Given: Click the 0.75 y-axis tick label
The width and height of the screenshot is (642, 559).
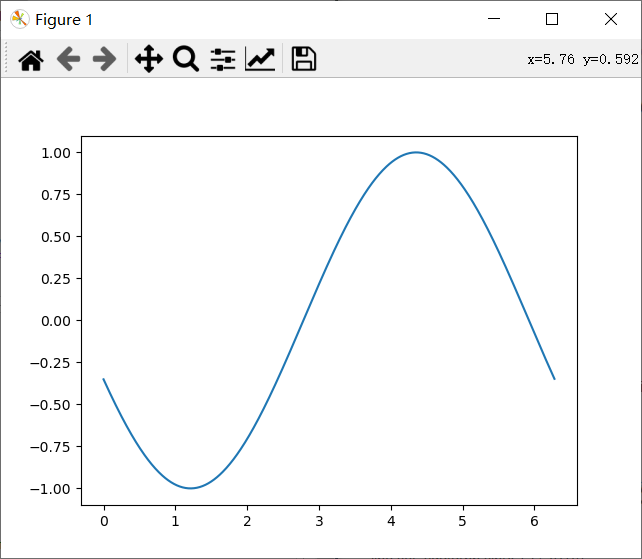Looking at the screenshot, I should pyautogui.click(x=56, y=195).
